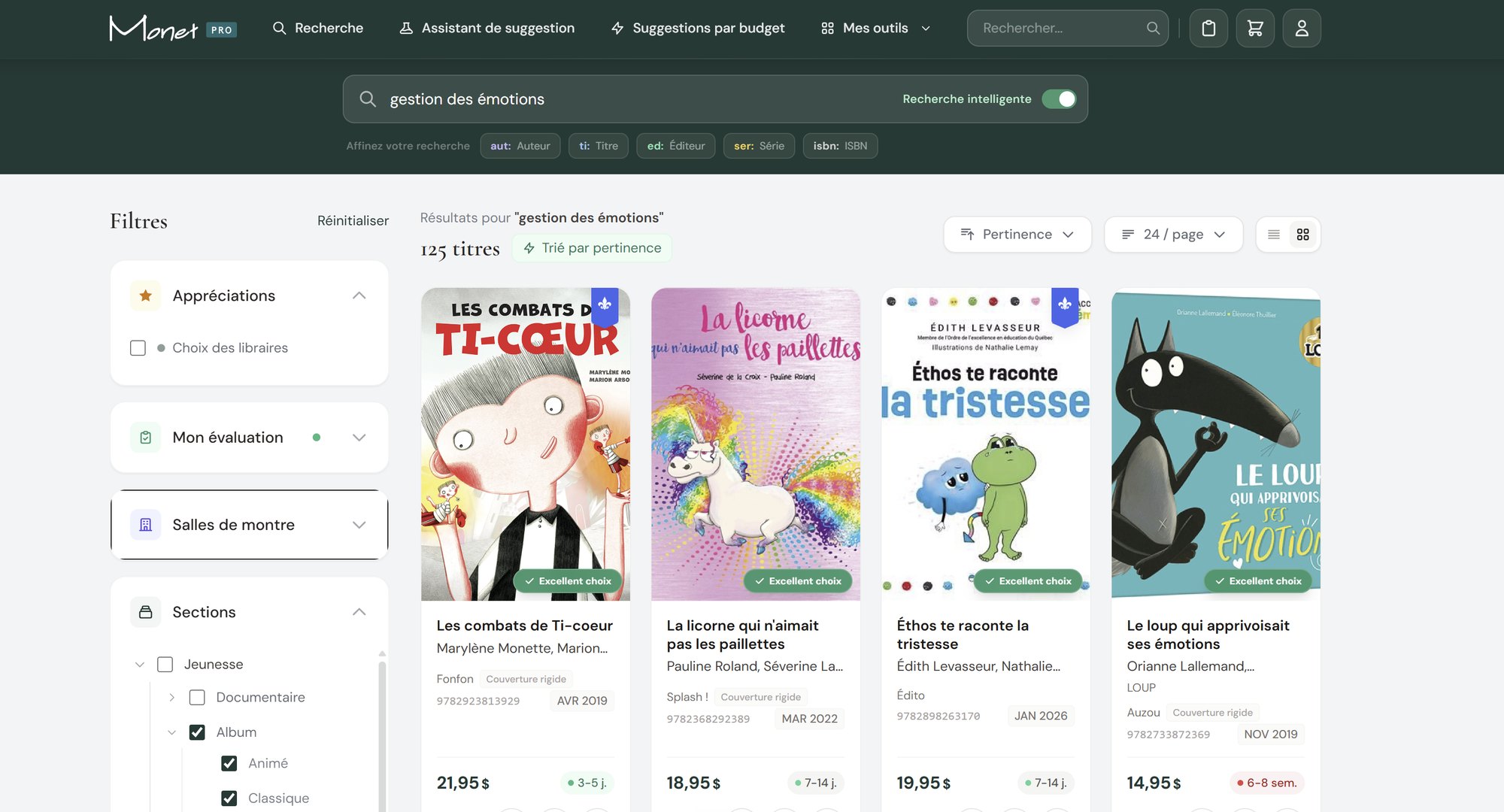Click Excellent choix badge on Éthos cover
This screenshot has height=812, width=1504.
(x=1028, y=580)
